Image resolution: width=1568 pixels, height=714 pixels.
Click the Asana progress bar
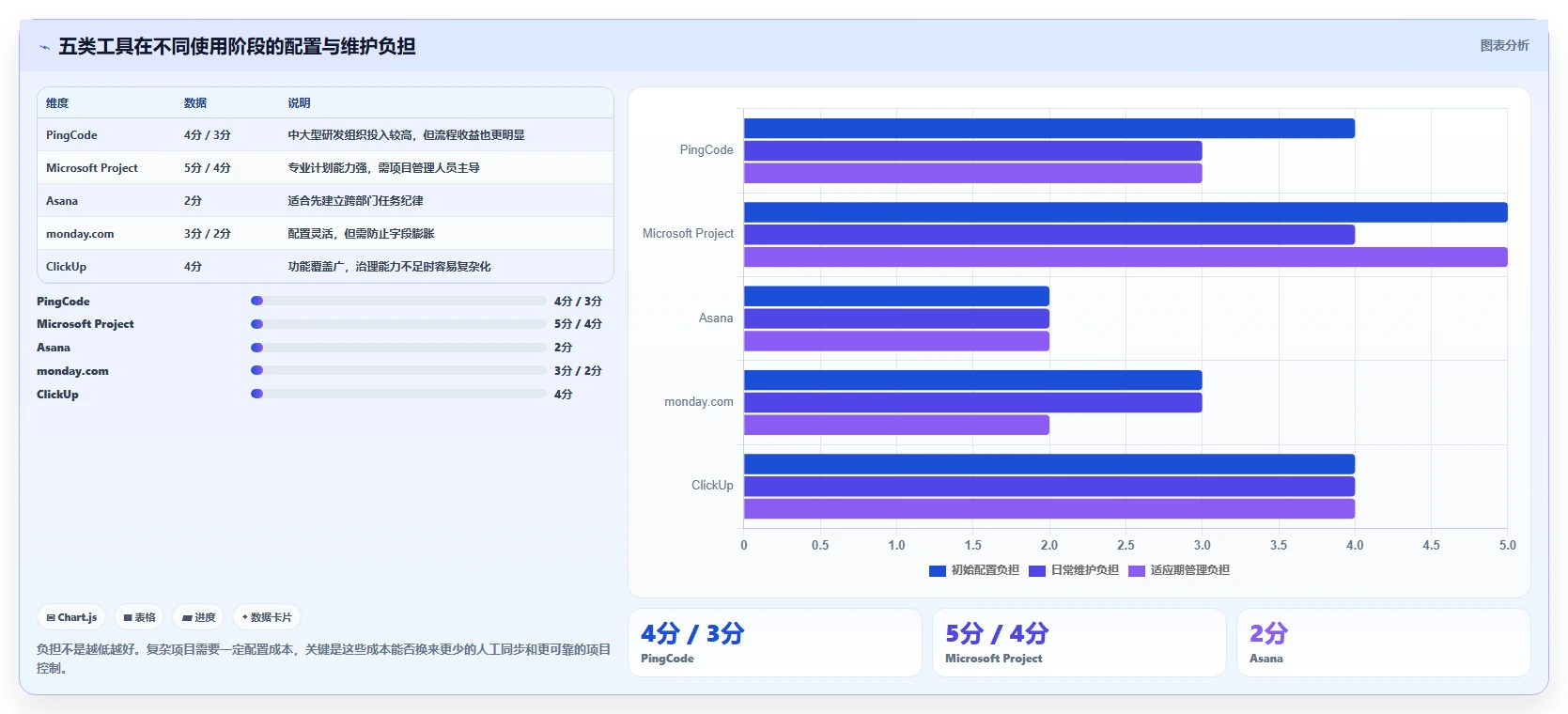point(398,348)
